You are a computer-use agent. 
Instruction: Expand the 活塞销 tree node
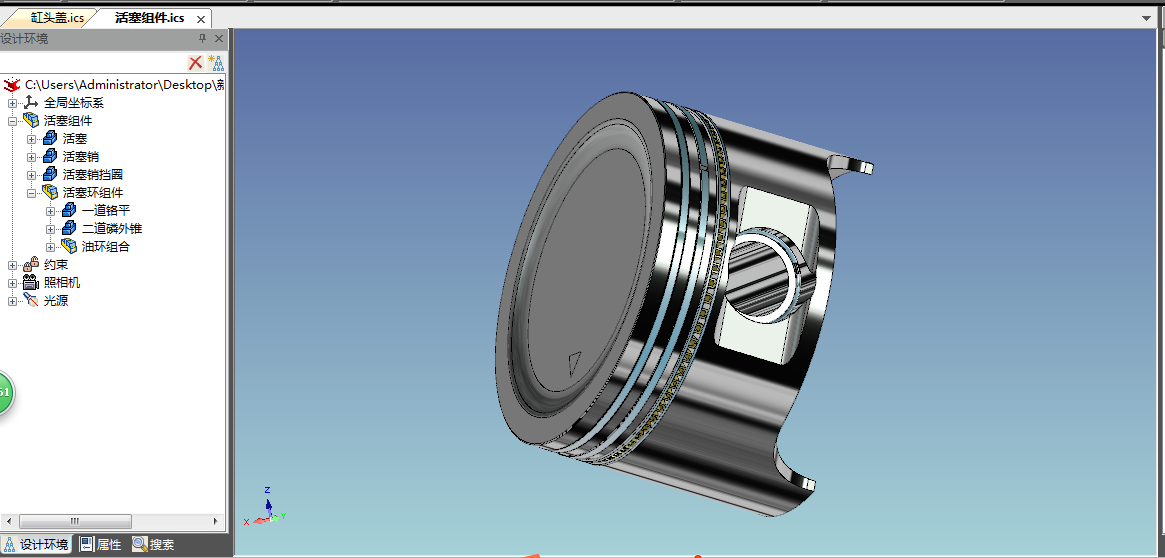pos(31,157)
